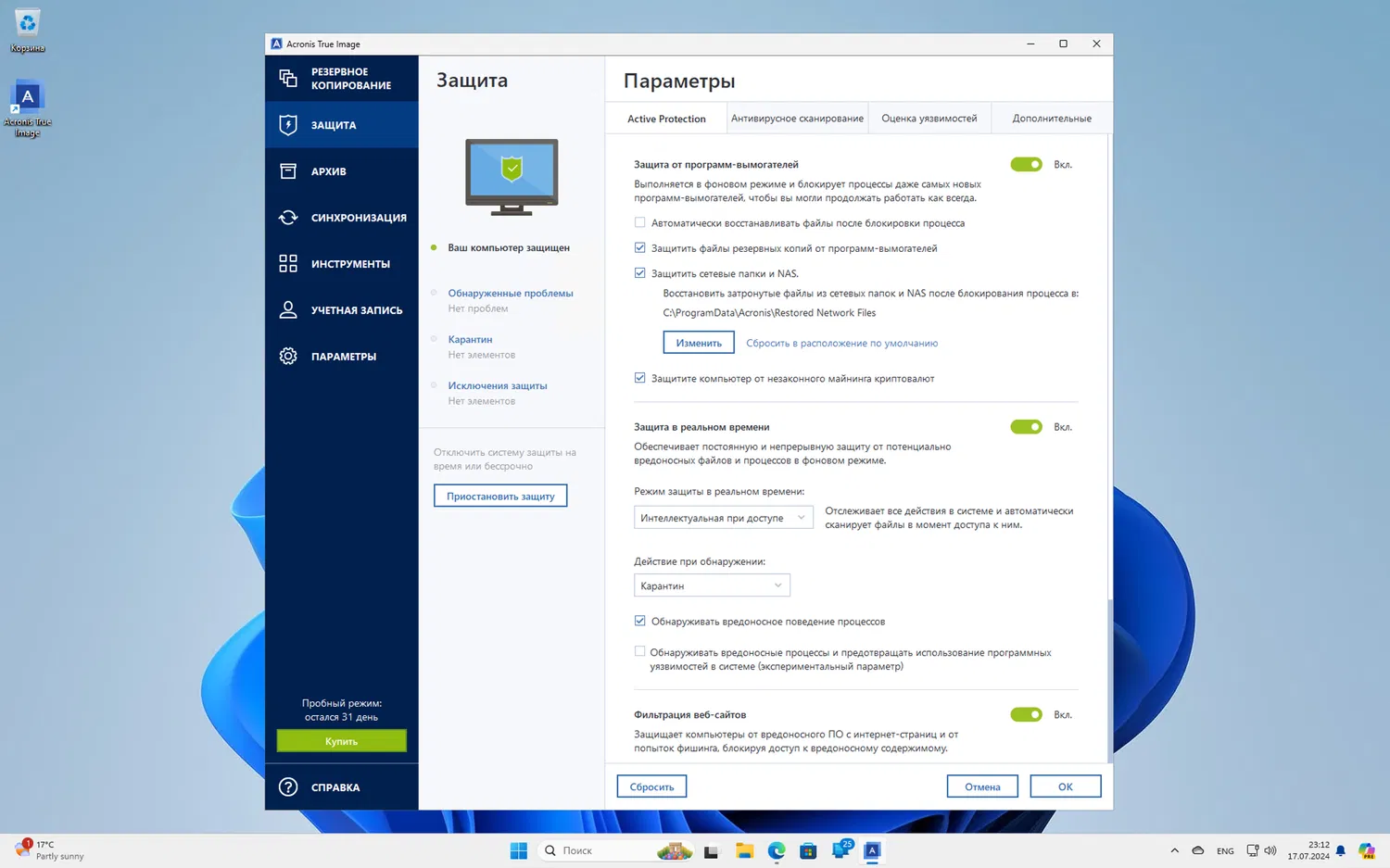Uncheck Защитить сетевые папки и NAS

(639, 273)
